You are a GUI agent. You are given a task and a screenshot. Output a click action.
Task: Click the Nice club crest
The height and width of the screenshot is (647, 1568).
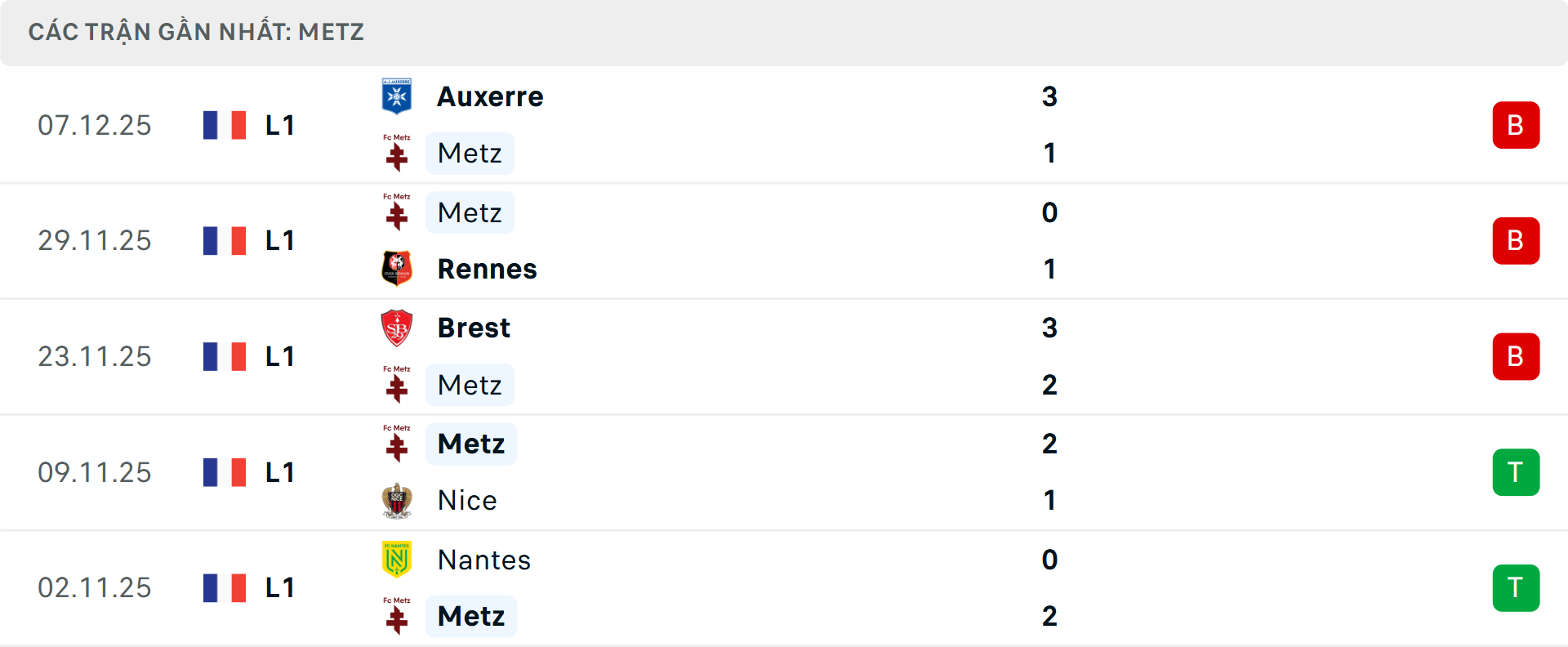[x=397, y=500]
